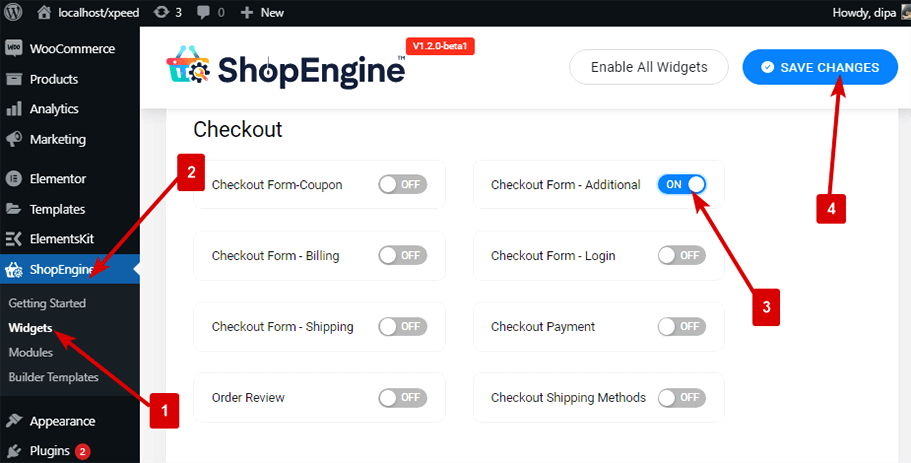Expand the New content menu
The image size is (911, 463).
pos(262,12)
